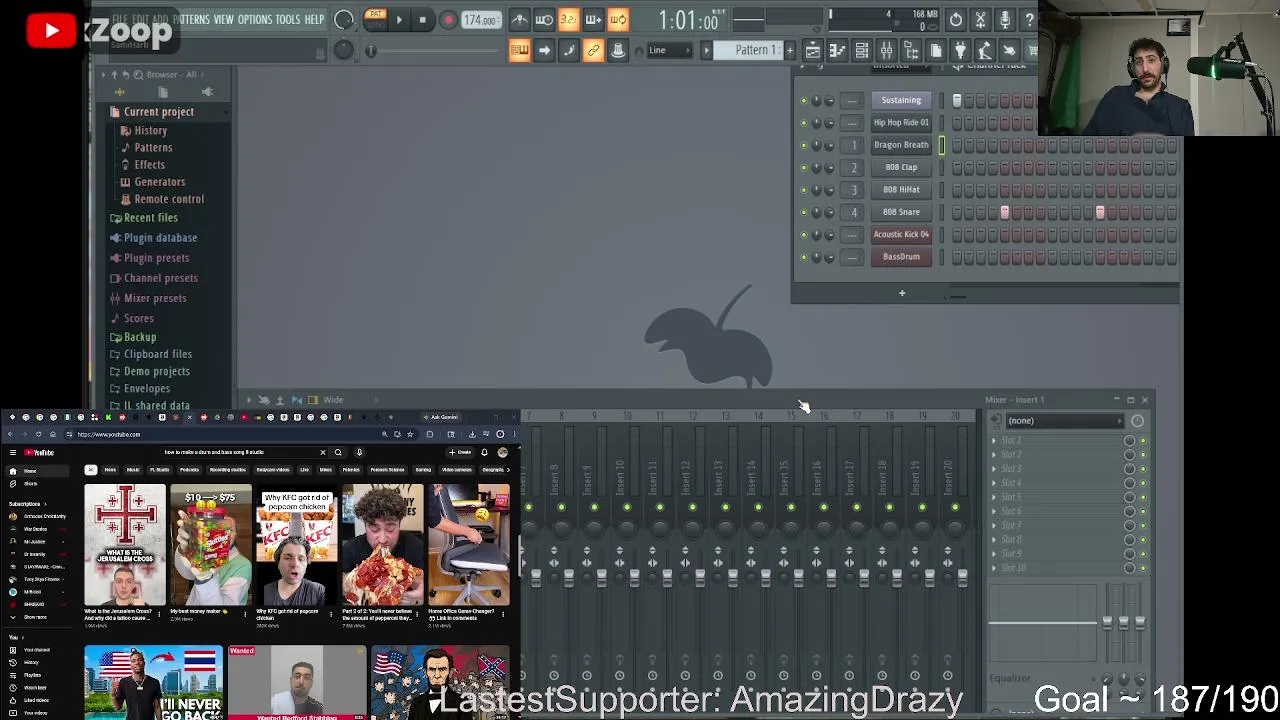Open the HELP menu
1280x720 pixels.
[x=314, y=19]
